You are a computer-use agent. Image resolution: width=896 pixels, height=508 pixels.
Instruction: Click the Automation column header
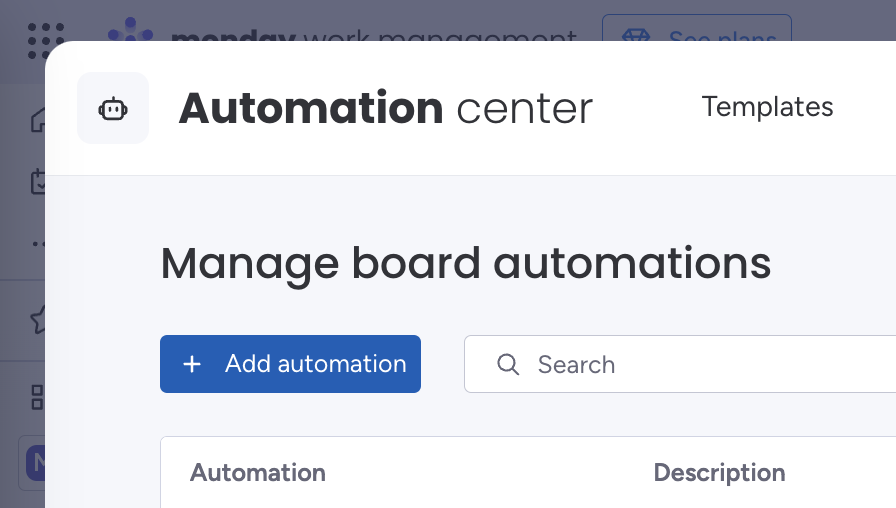point(258,473)
